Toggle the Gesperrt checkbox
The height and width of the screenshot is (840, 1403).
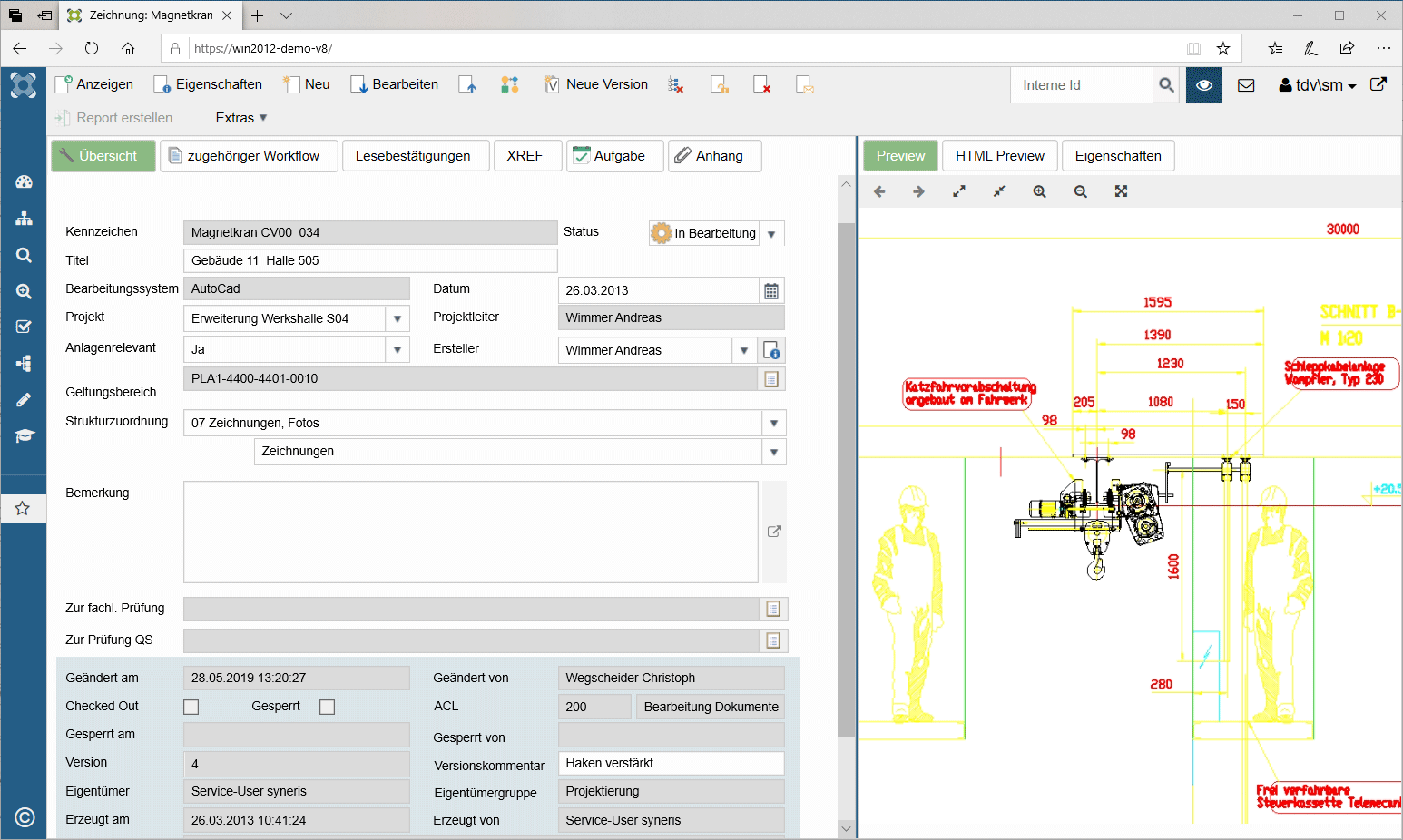(328, 707)
